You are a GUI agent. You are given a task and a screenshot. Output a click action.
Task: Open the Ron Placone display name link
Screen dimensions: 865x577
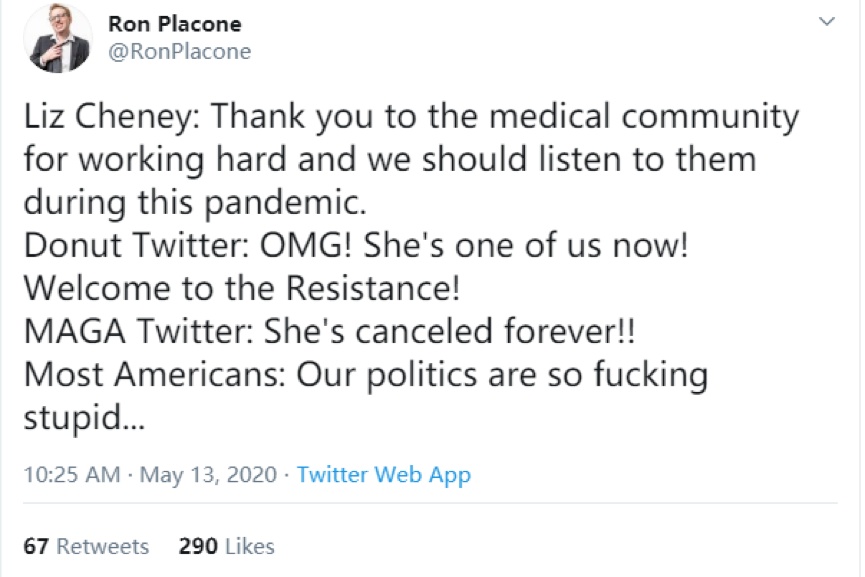pyautogui.click(x=174, y=23)
